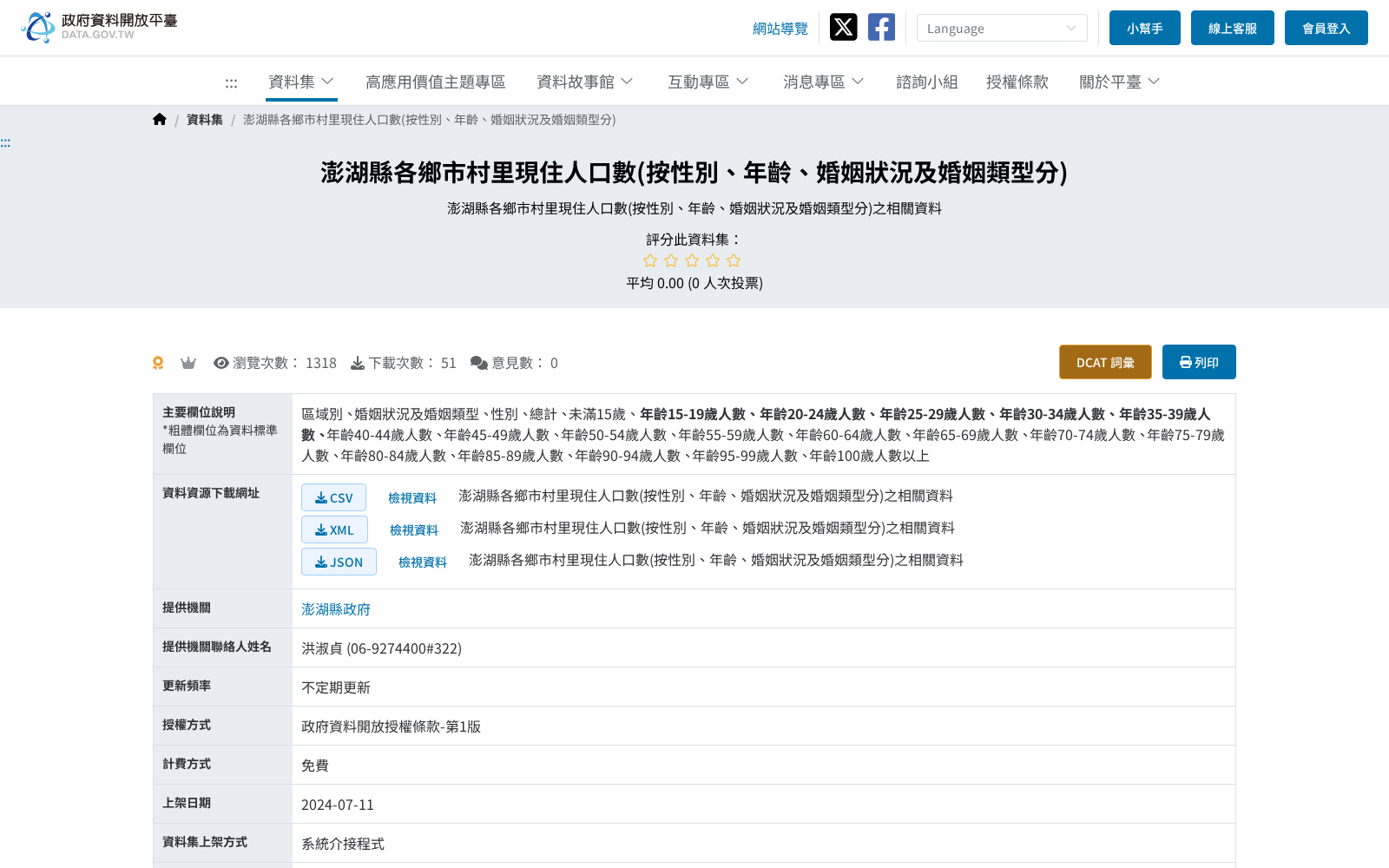Click the 平均 0.00 (0 人次投票) rating text
Screen dimensions: 1389x868
(x=694, y=283)
